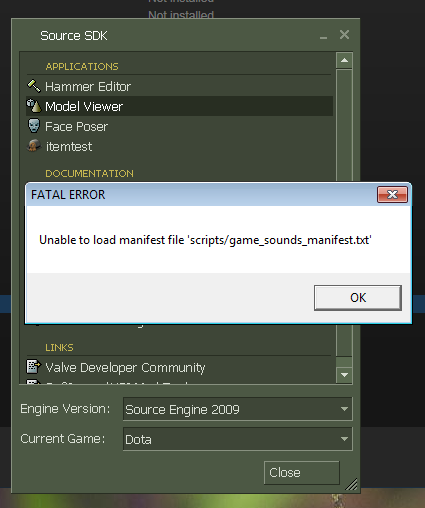Select Hammer Editor in the applications list
This screenshot has width=425, height=508.
pyautogui.click(x=179, y=86)
